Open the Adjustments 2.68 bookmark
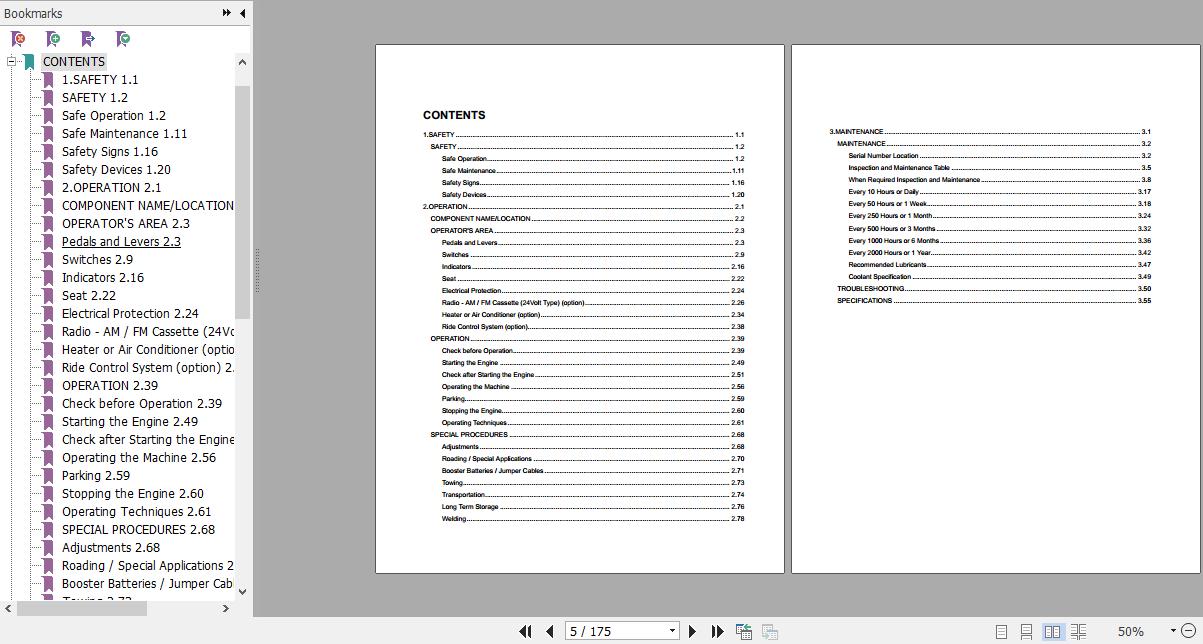This screenshot has width=1203, height=644. 111,548
